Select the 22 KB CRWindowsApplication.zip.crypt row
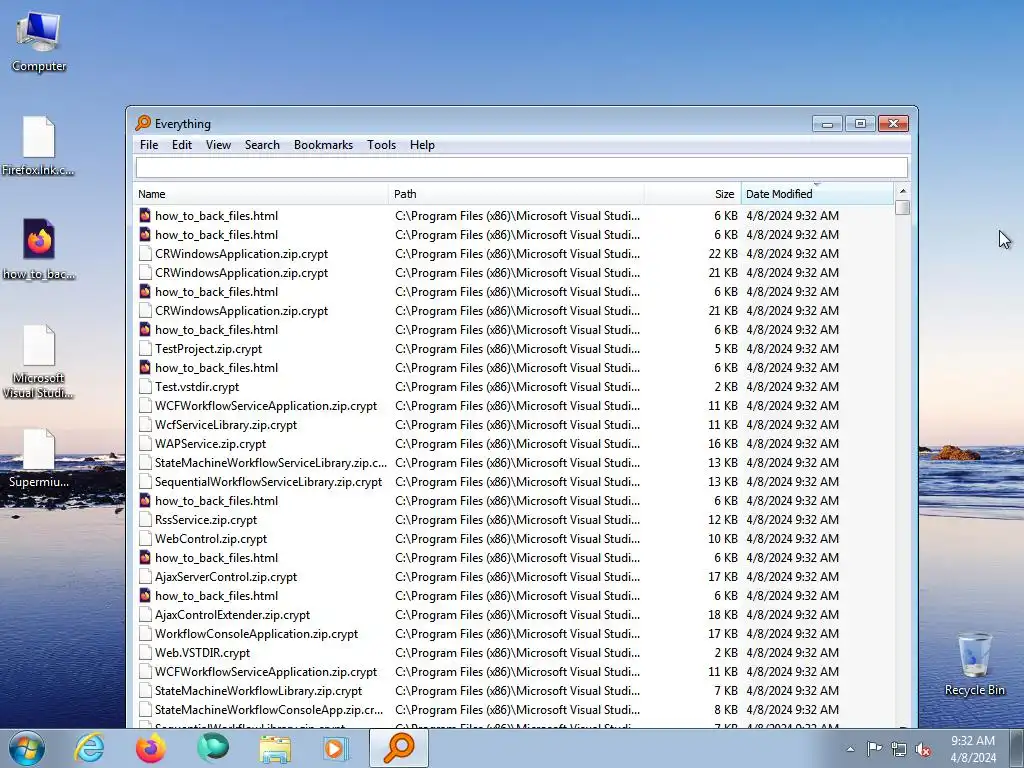 pyautogui.click(x=513, y=253)
